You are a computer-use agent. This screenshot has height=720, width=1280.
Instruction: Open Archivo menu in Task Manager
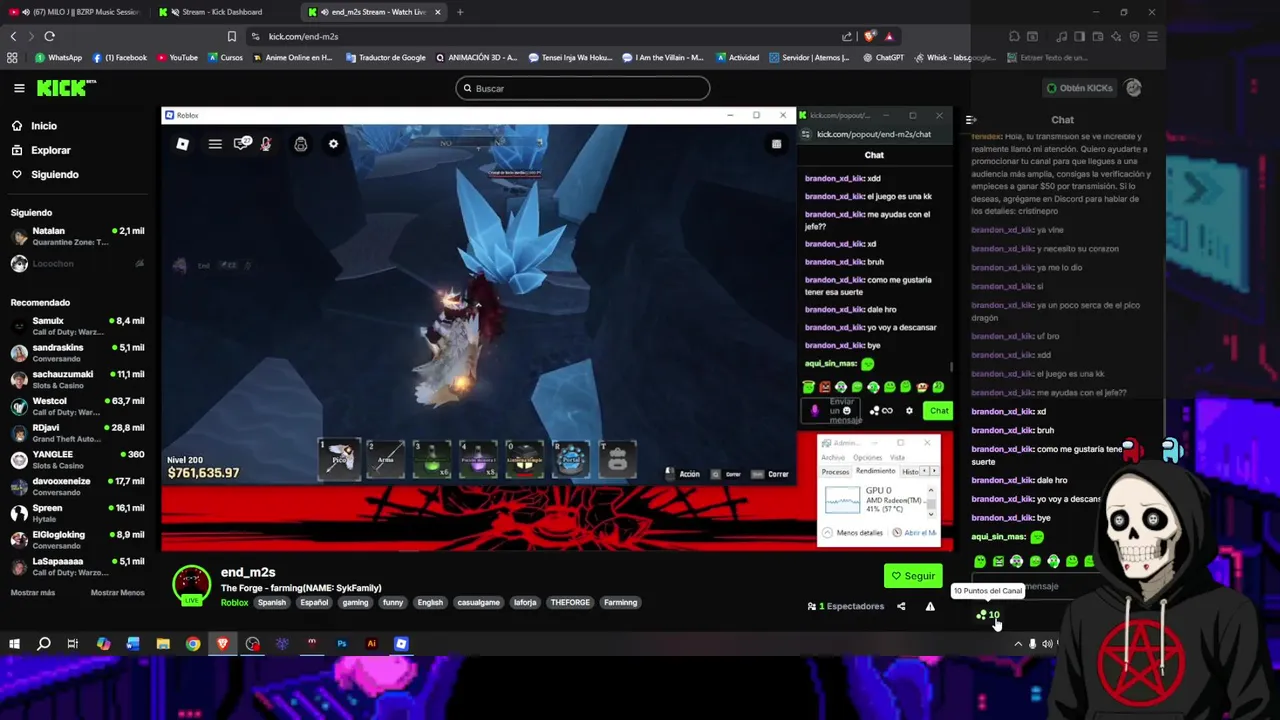(833, 457)
